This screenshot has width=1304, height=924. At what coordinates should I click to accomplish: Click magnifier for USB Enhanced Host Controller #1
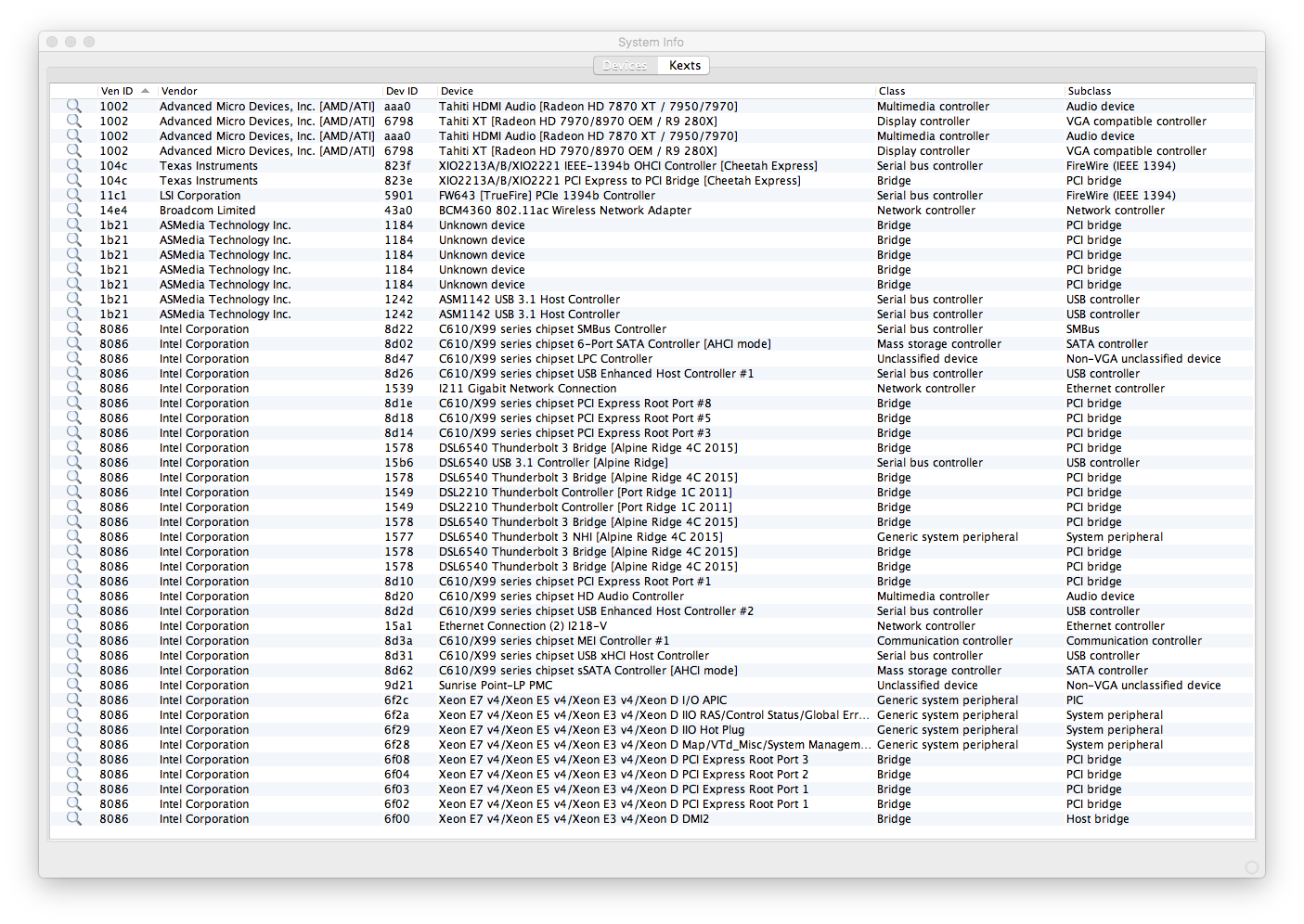(73, 374)
